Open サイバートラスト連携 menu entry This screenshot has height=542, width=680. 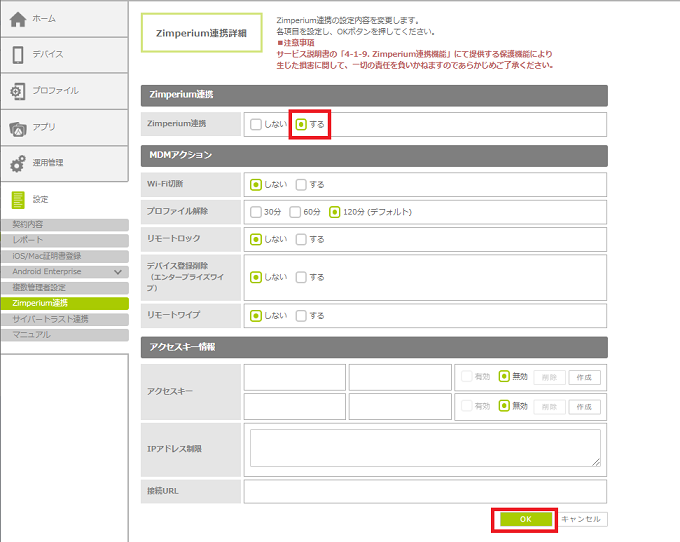point(50,319)
